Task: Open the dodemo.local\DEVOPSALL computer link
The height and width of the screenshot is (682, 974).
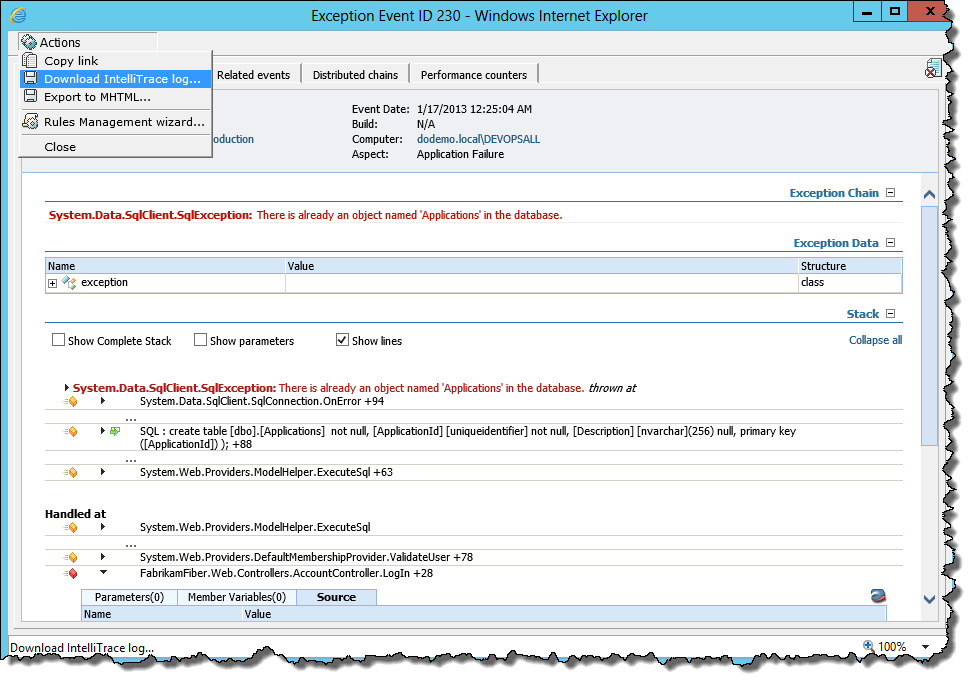Action: pos(478,139)
